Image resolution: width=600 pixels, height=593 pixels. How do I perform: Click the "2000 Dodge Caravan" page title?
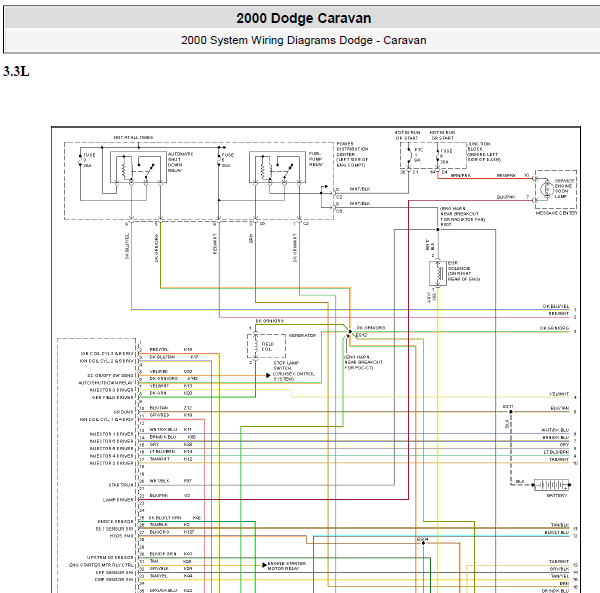303,18
